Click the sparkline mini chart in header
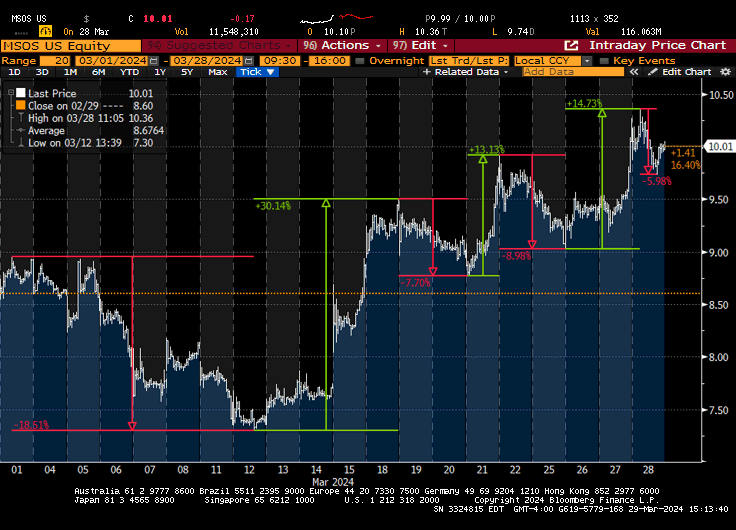 coord(336,19)
